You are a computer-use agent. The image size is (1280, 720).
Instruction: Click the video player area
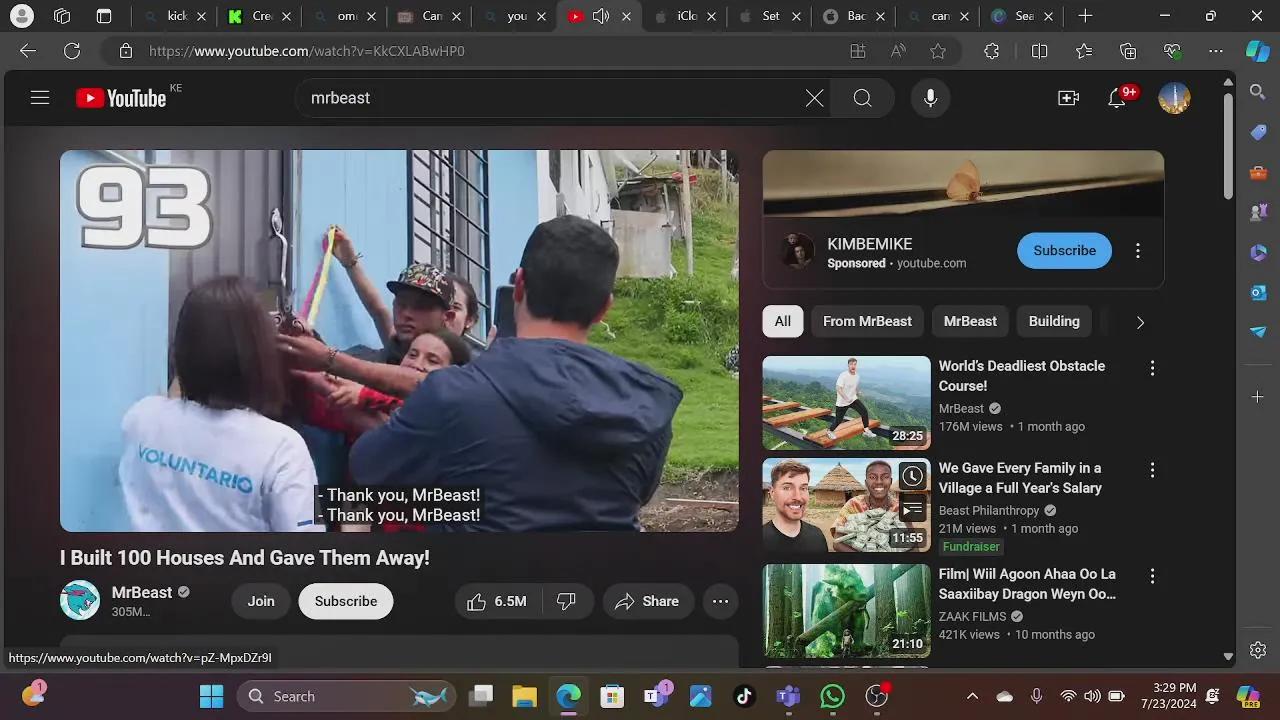point(399,341)
